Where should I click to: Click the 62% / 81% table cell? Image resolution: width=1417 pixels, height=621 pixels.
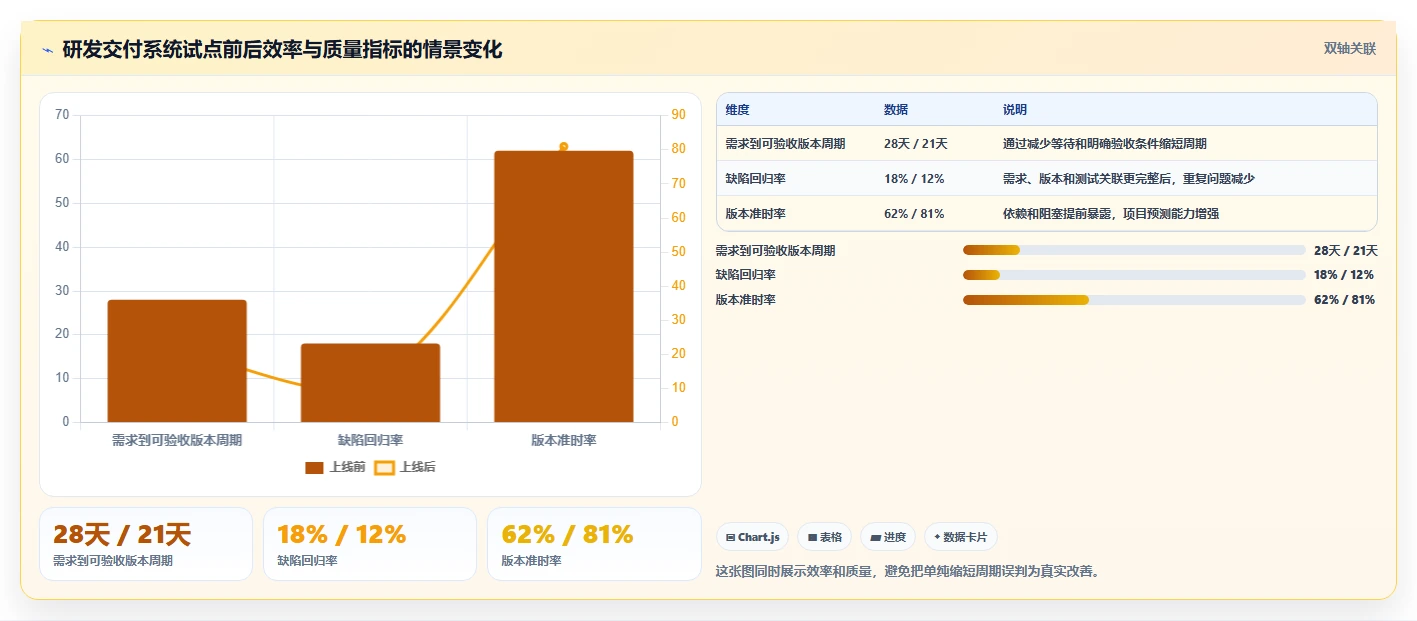pyautogui.click(x=914, y=214)
